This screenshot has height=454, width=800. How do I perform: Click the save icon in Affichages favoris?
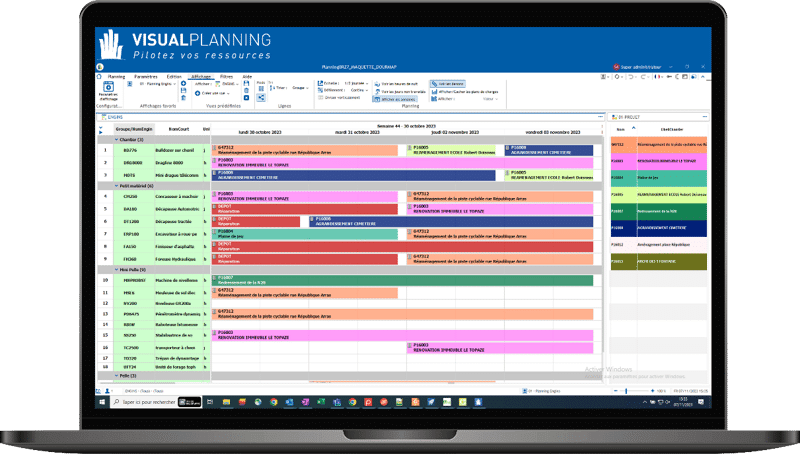click(x=183, y=91)
